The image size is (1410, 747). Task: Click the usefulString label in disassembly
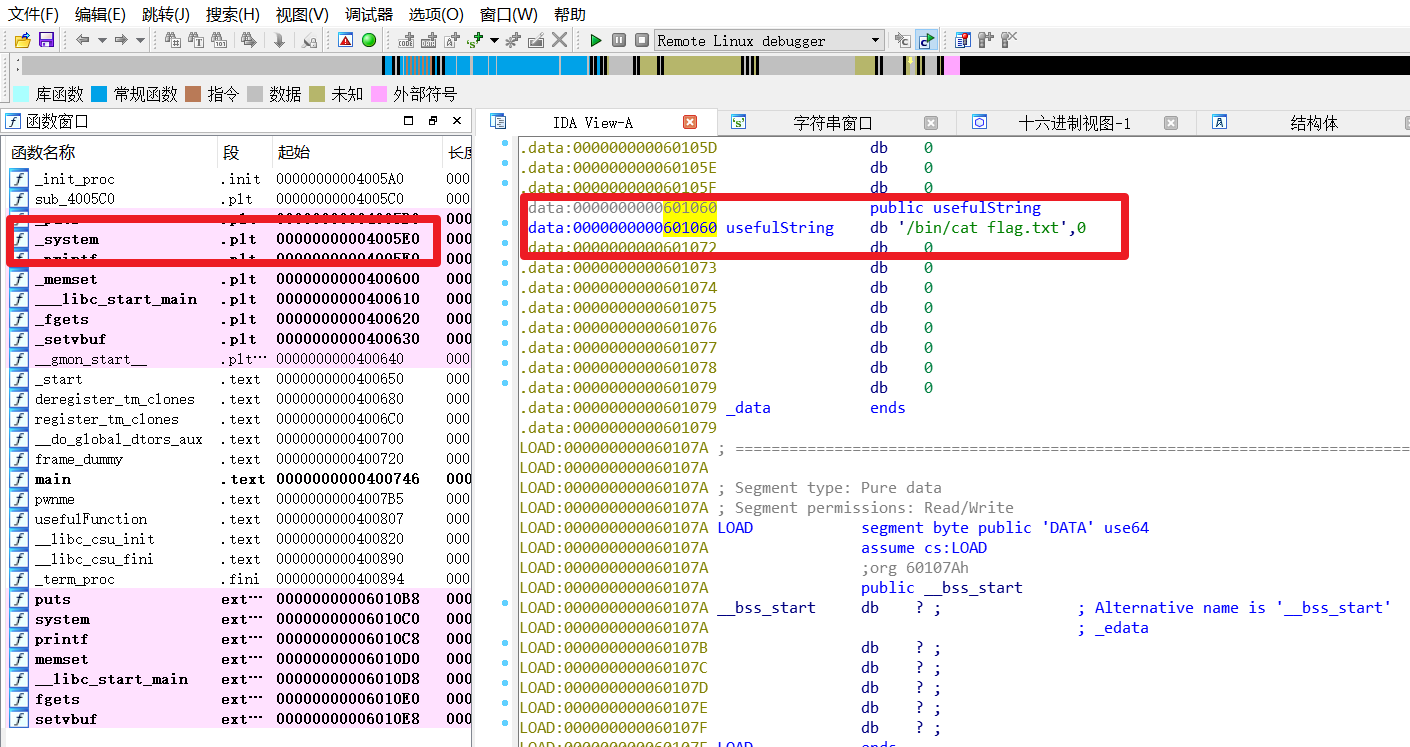tap(780, 228)
